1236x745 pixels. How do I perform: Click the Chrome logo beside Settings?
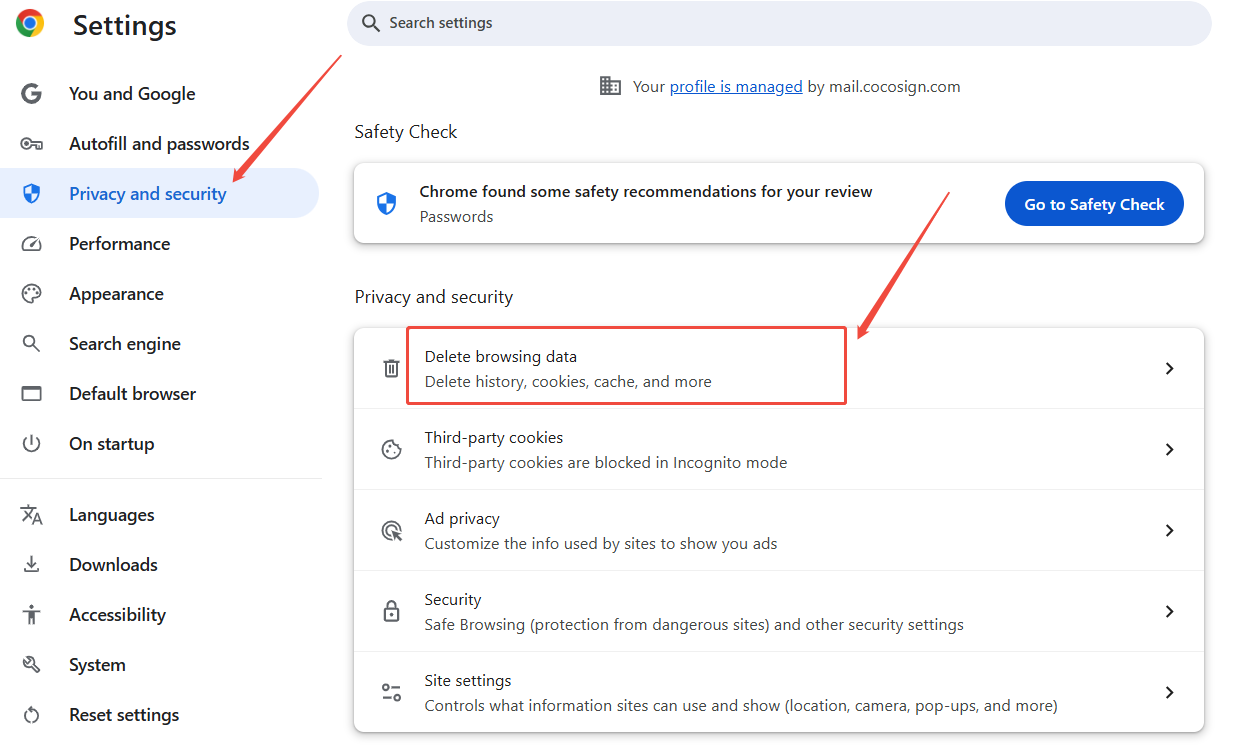pyautogui.click(x=30, y=23)
